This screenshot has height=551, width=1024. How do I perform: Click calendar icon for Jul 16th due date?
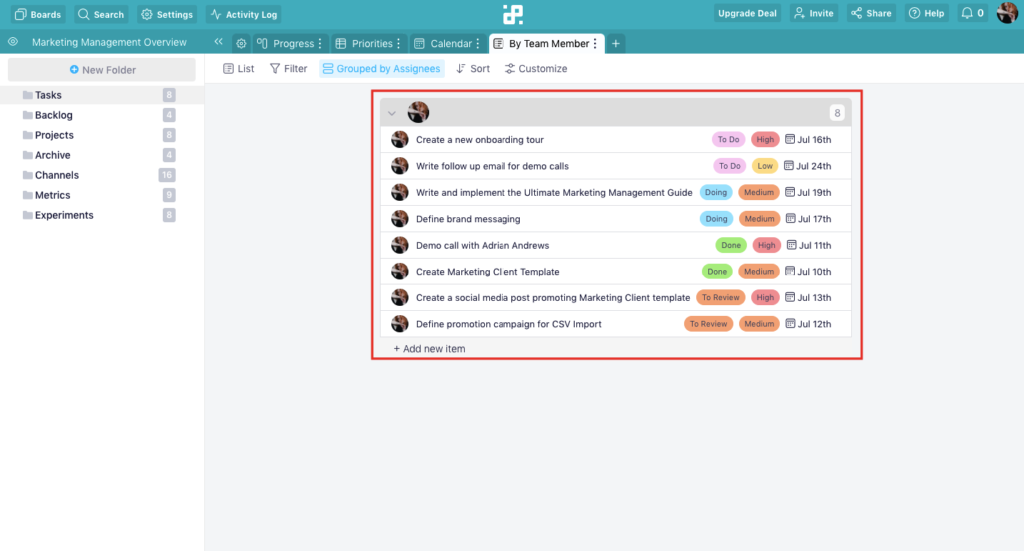790,140
